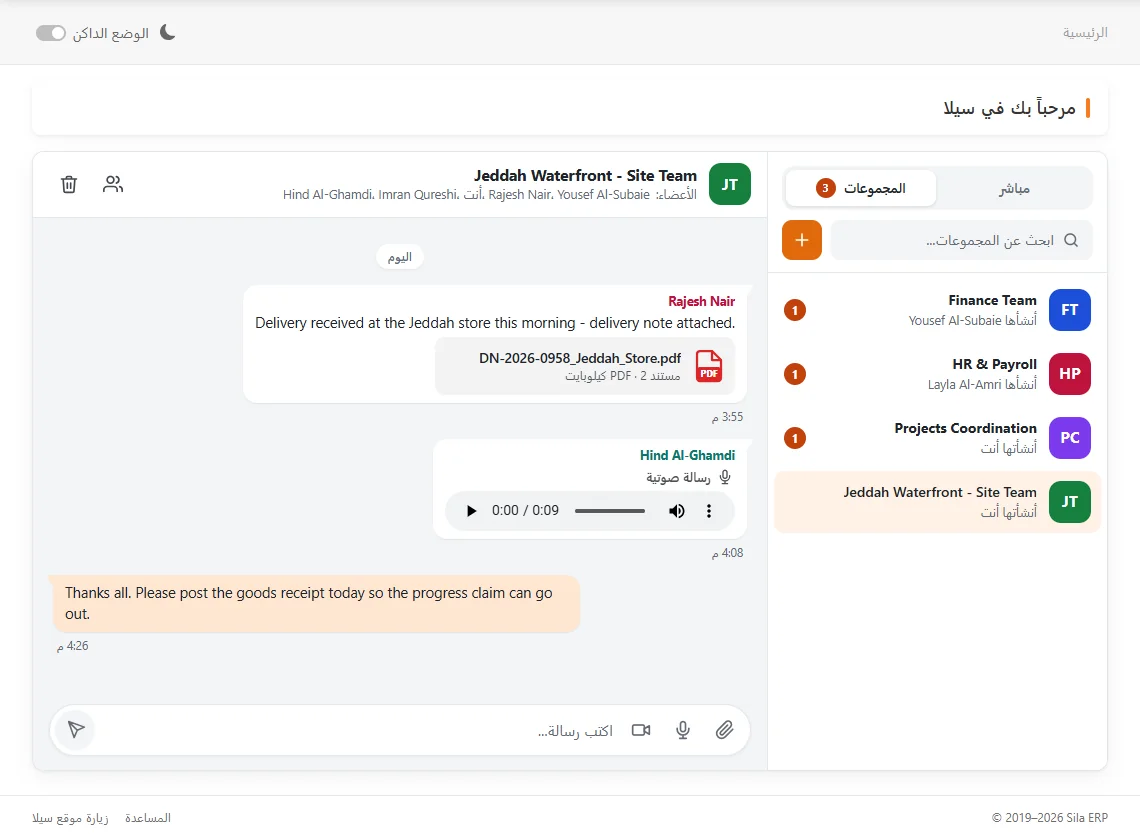Click the video camera icon in composer
This screenshot has width=1140, height=840.
coord(641,729)
